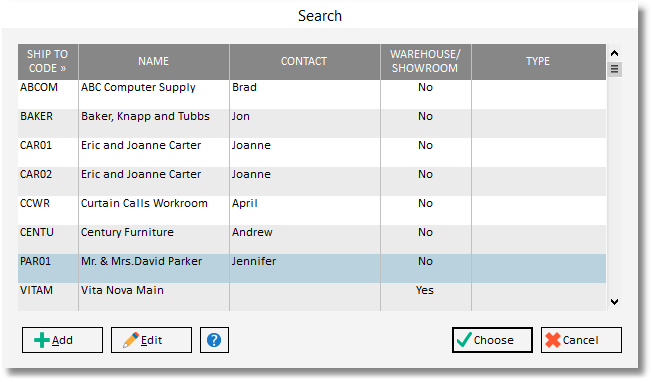Click the TYPE column header
Image resolution: width=652 pixels, height=382 pixels.
pos(538,62)
